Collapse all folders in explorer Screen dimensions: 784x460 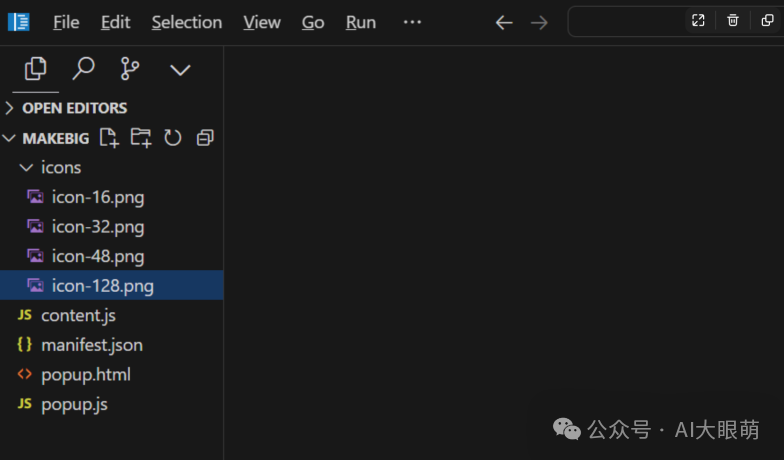205,138
